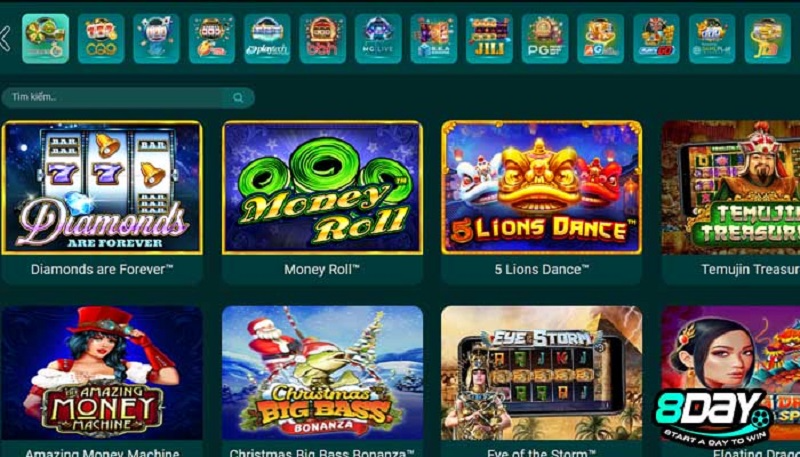Open the Diamonds are Forever game thumbnail
The height and width of the screenshot is (457, 800).
click(x=102, y=187)
